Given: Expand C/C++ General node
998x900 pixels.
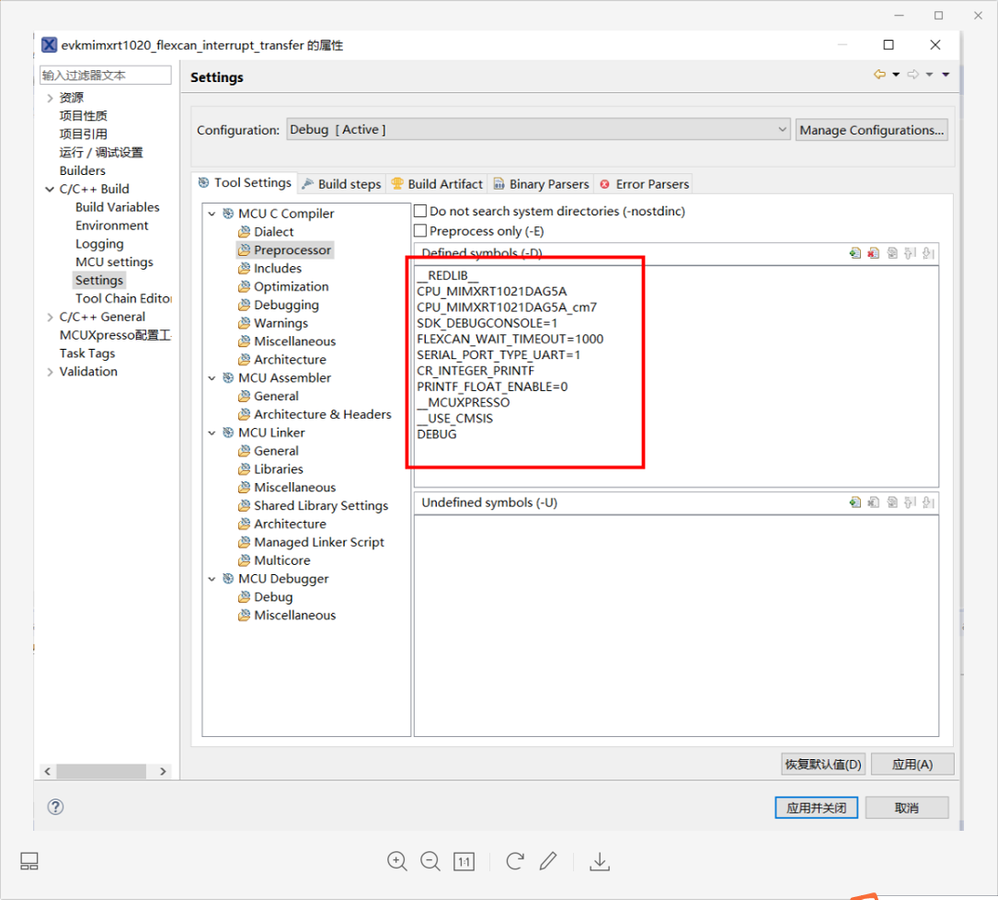Looking at the screenshot, I should point(50,317).
